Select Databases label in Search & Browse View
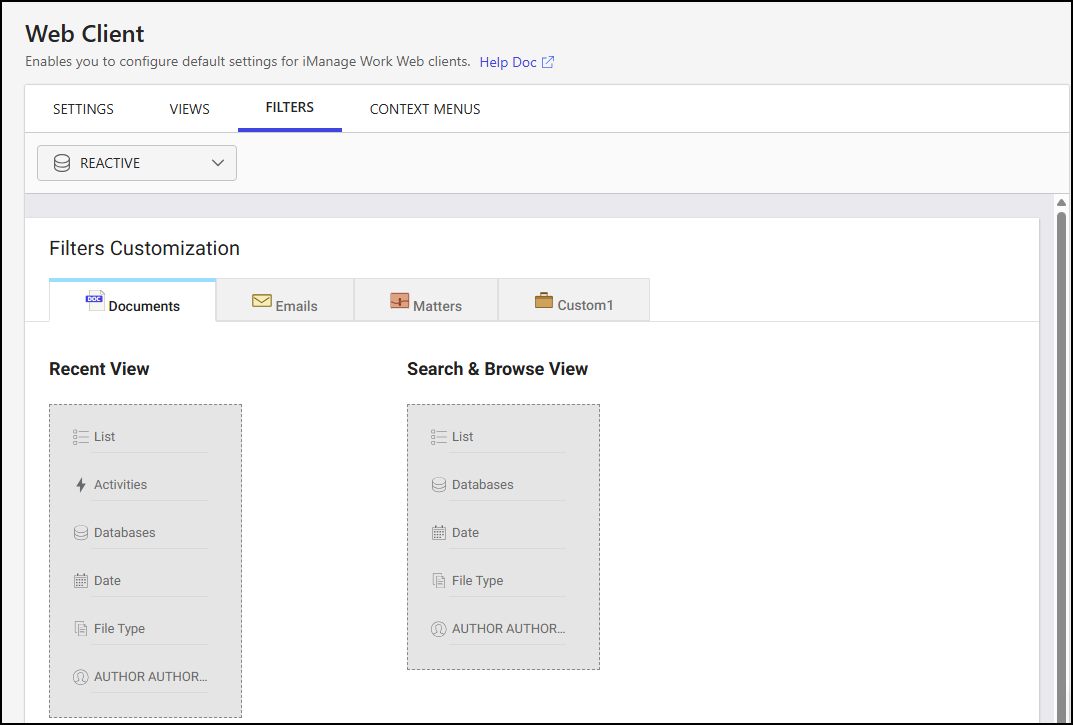Image resolution: width=1073 pixels, height=725 pixels. [482, 485]
